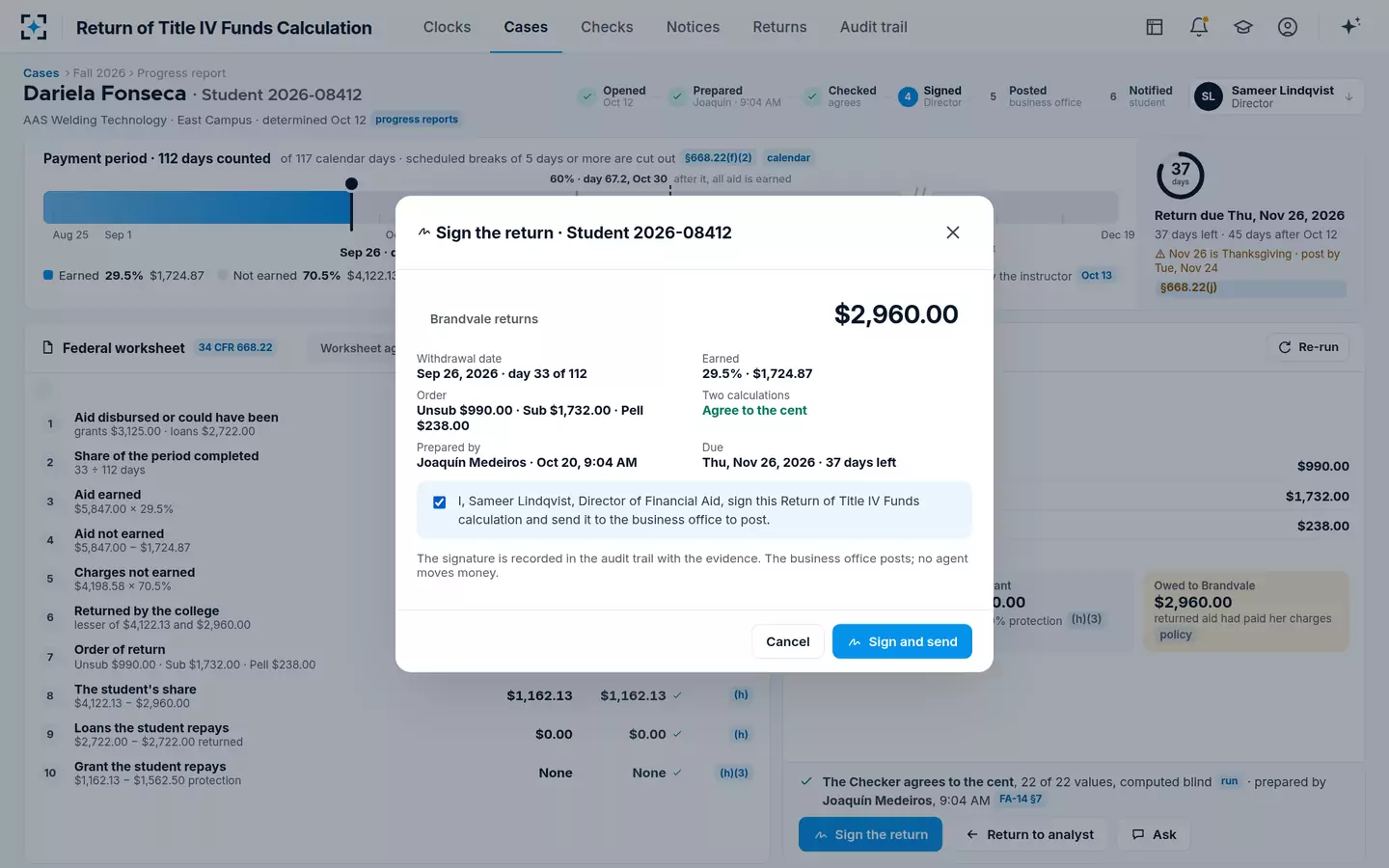Click the calendar tag
This screenshot has height=868, width=1389.
pos(788,158)
